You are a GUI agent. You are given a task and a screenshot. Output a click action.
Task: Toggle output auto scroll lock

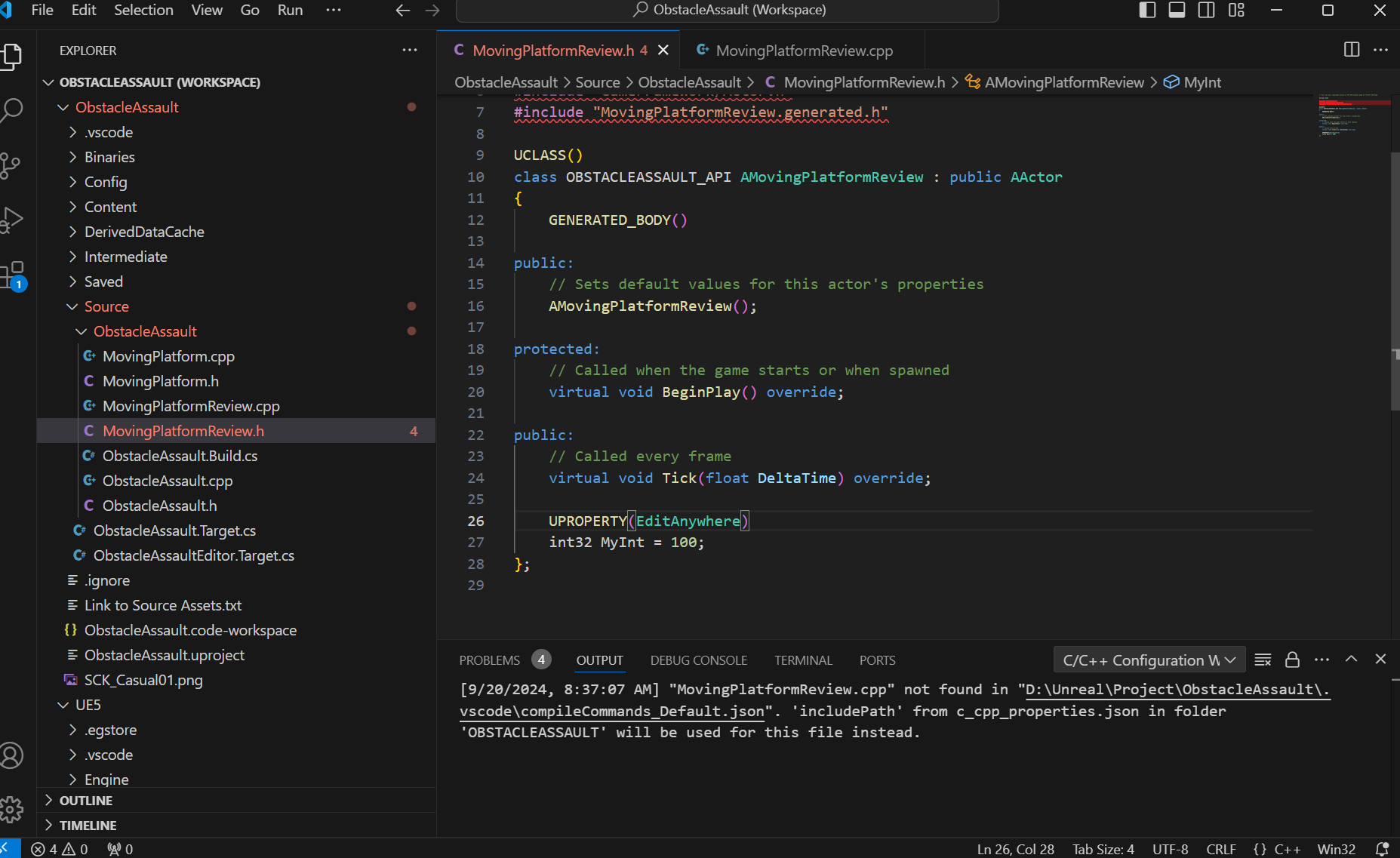(1292, 660)
